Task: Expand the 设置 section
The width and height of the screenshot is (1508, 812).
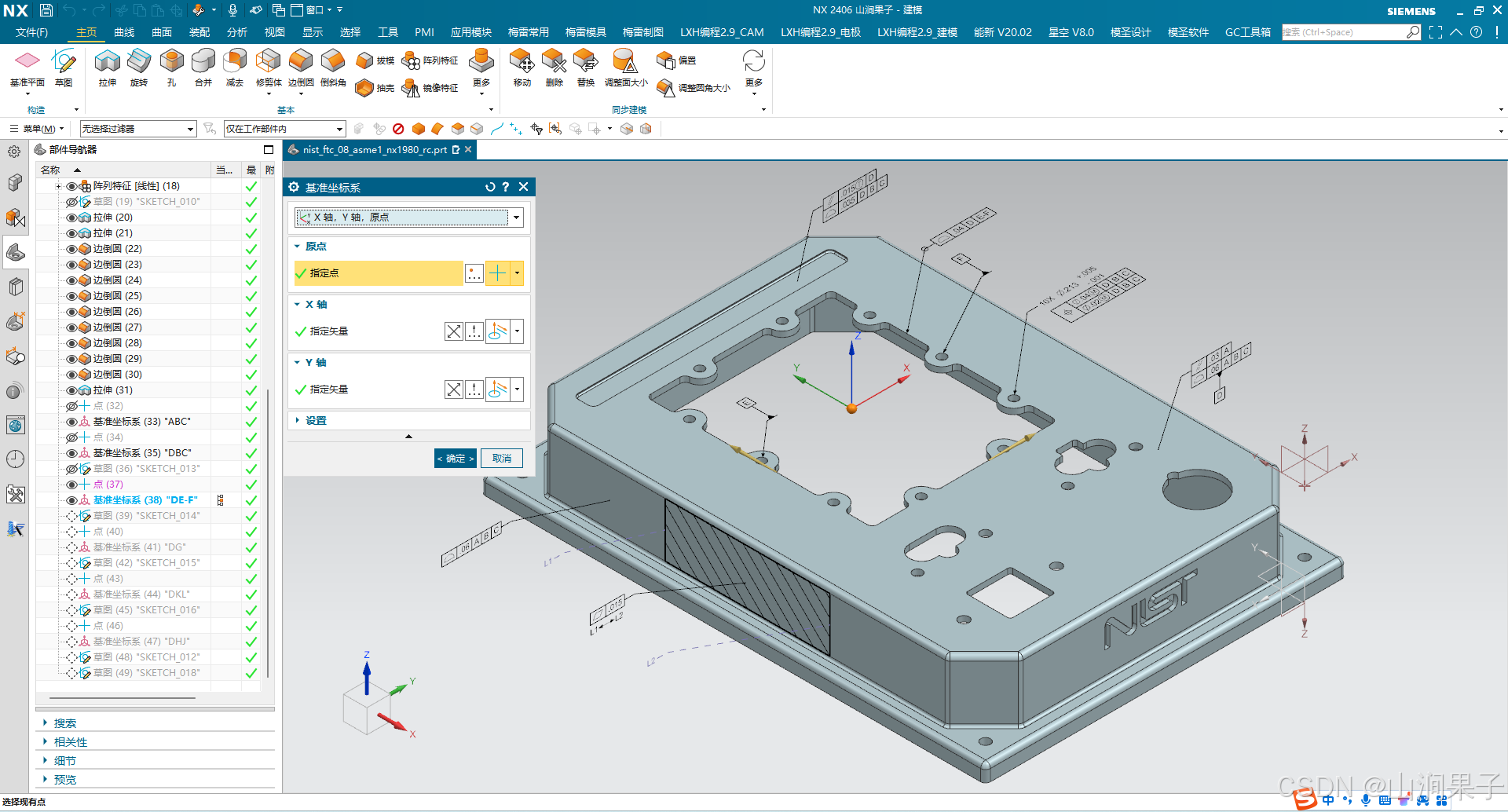Action: [x=298, y=421]
